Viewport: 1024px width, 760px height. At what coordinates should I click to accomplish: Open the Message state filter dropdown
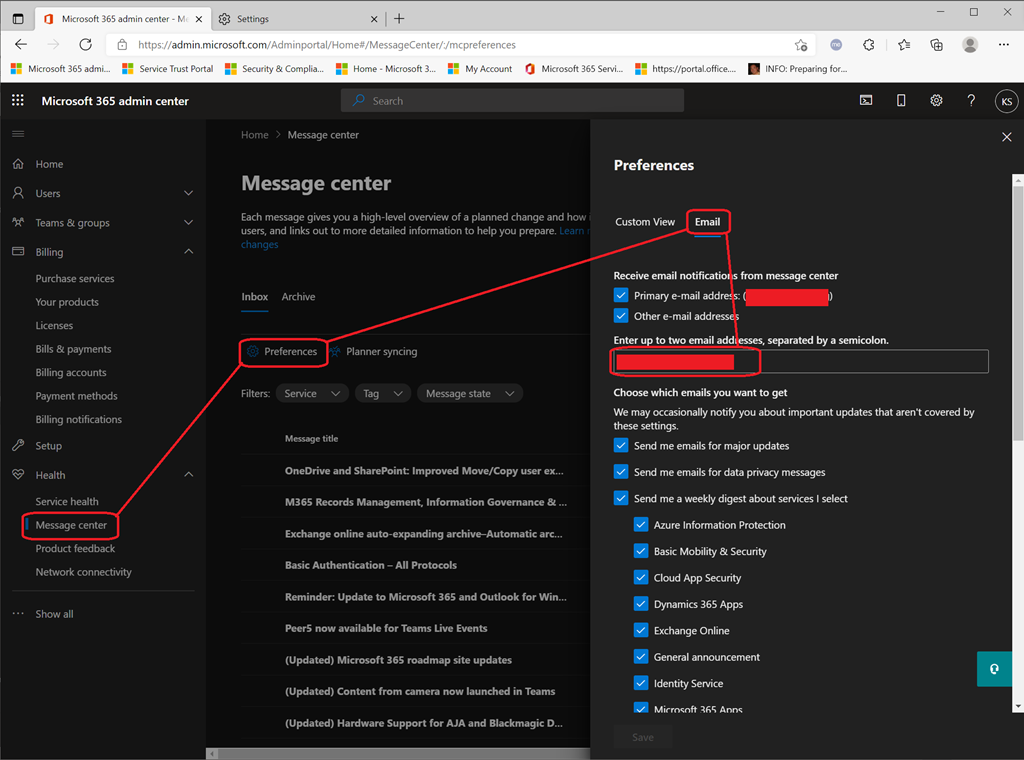(x=470, y=394)
